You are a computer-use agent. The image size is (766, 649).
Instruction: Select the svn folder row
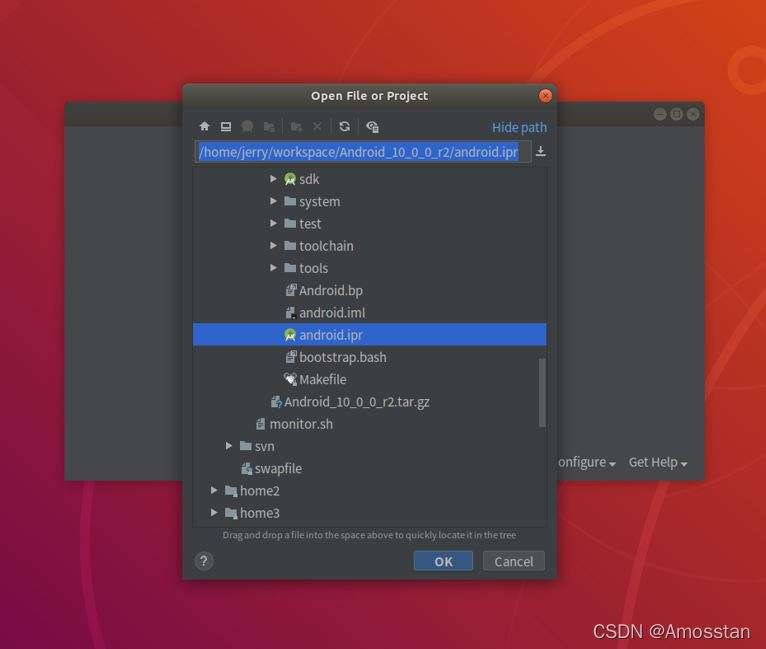(x=369, y=446)
